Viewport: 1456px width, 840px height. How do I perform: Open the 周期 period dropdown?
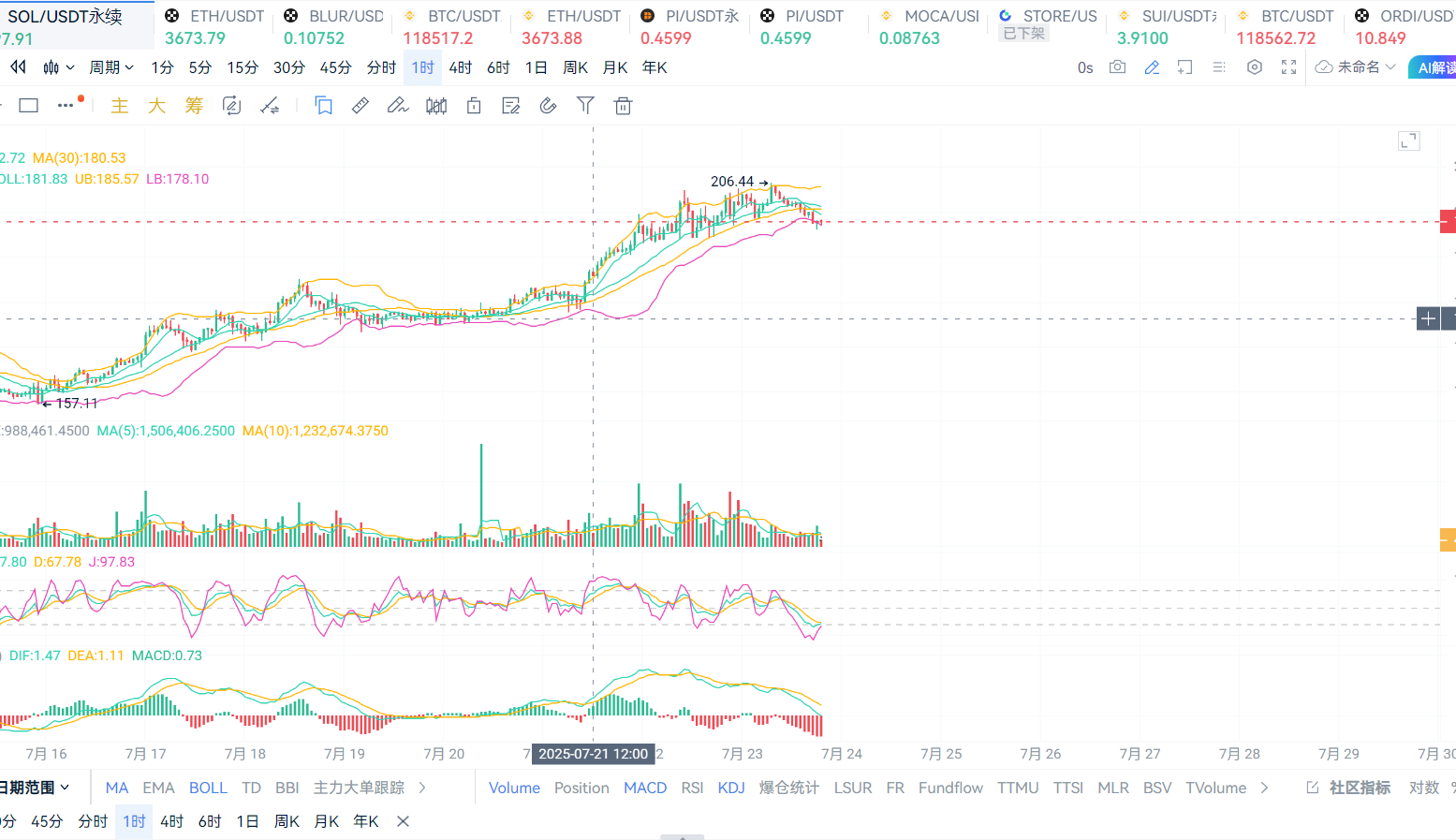(111, 67)
